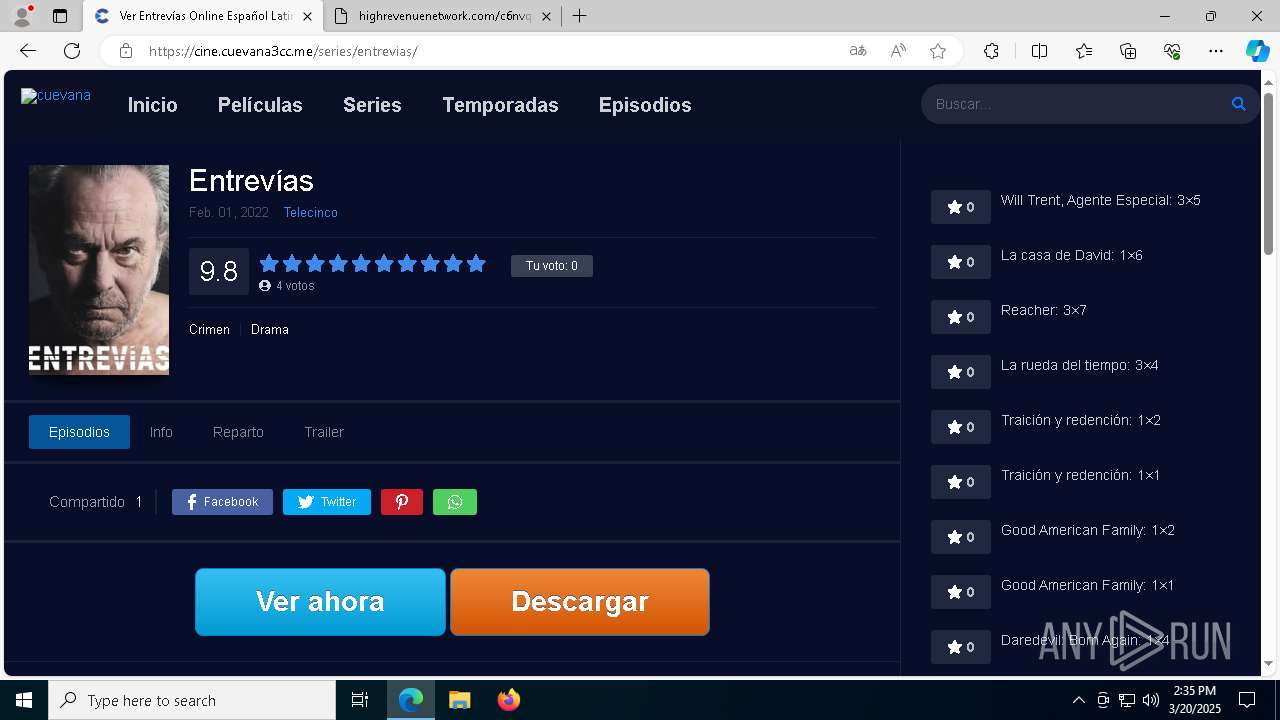Screen dimensions: 1280x720
Task: View site information padlock icon
Action: coord(126,51)
